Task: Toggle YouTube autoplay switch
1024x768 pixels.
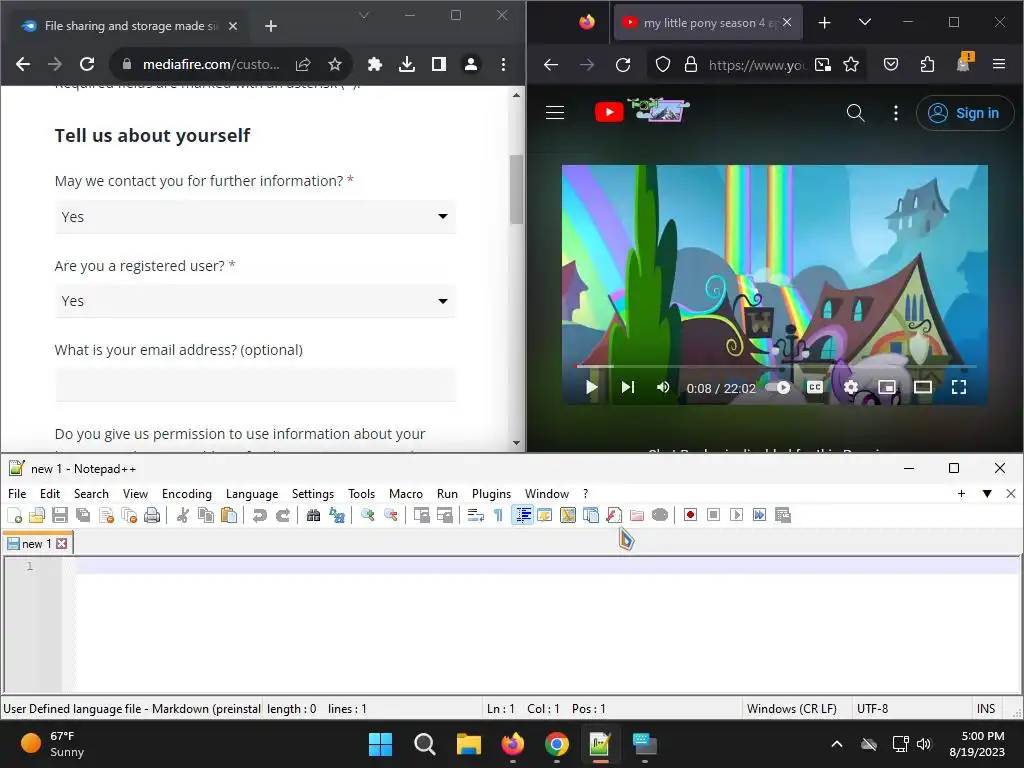Action: 778,387
